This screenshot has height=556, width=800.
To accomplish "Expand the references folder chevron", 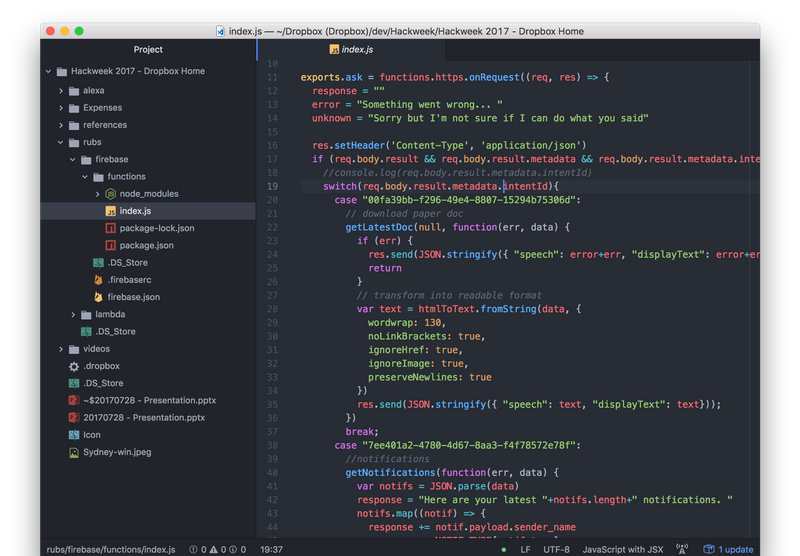I will [61, 125].
